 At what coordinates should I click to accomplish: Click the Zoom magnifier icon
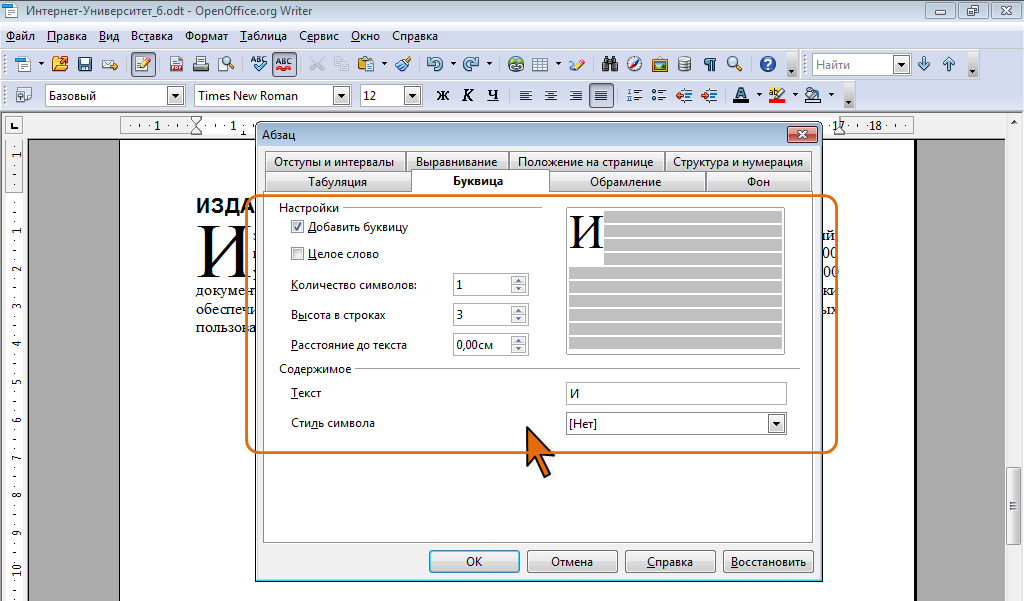point(735,64)
